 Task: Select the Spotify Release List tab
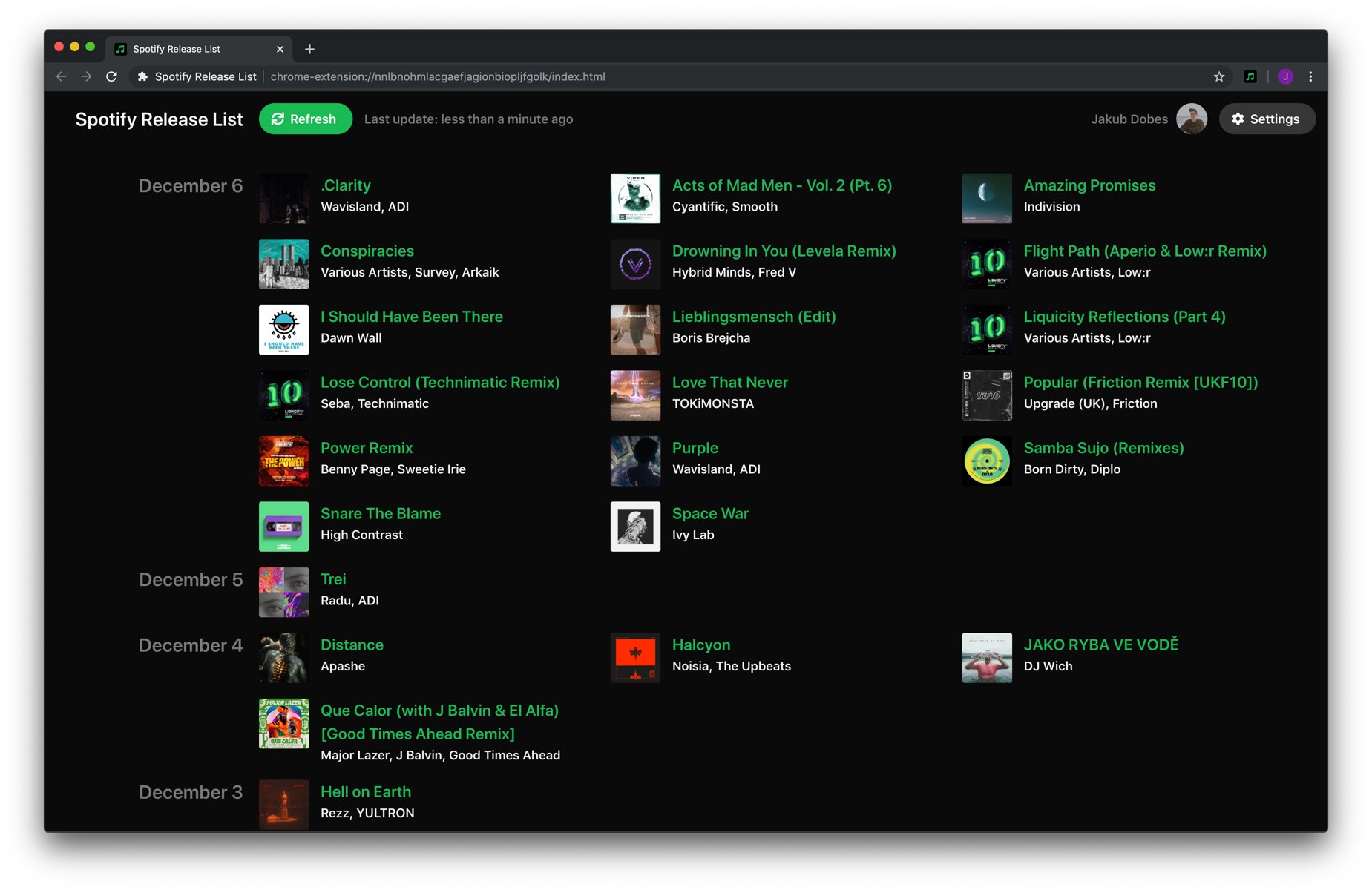pyautogui.click(x=199, y=49)
